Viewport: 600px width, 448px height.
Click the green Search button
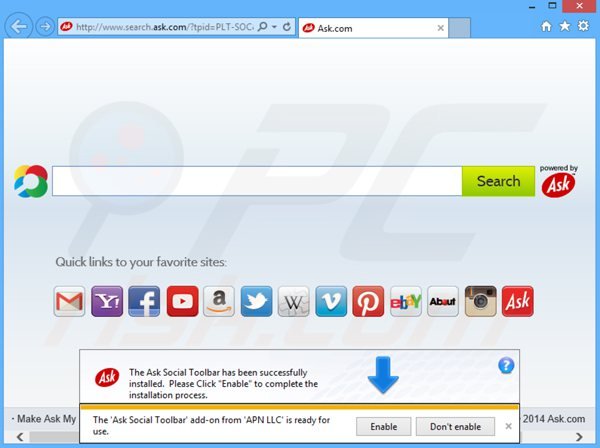(x=498, y=181)
